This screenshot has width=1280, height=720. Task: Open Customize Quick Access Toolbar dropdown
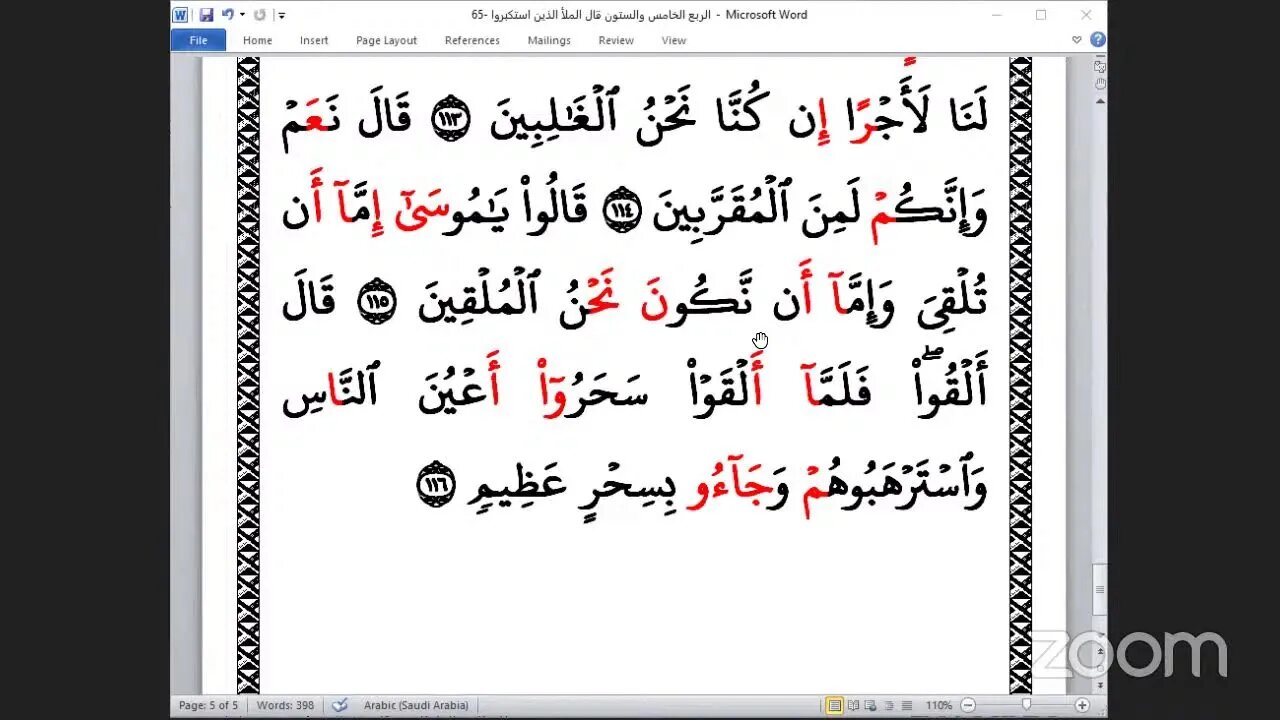click(x=282, y=15)
